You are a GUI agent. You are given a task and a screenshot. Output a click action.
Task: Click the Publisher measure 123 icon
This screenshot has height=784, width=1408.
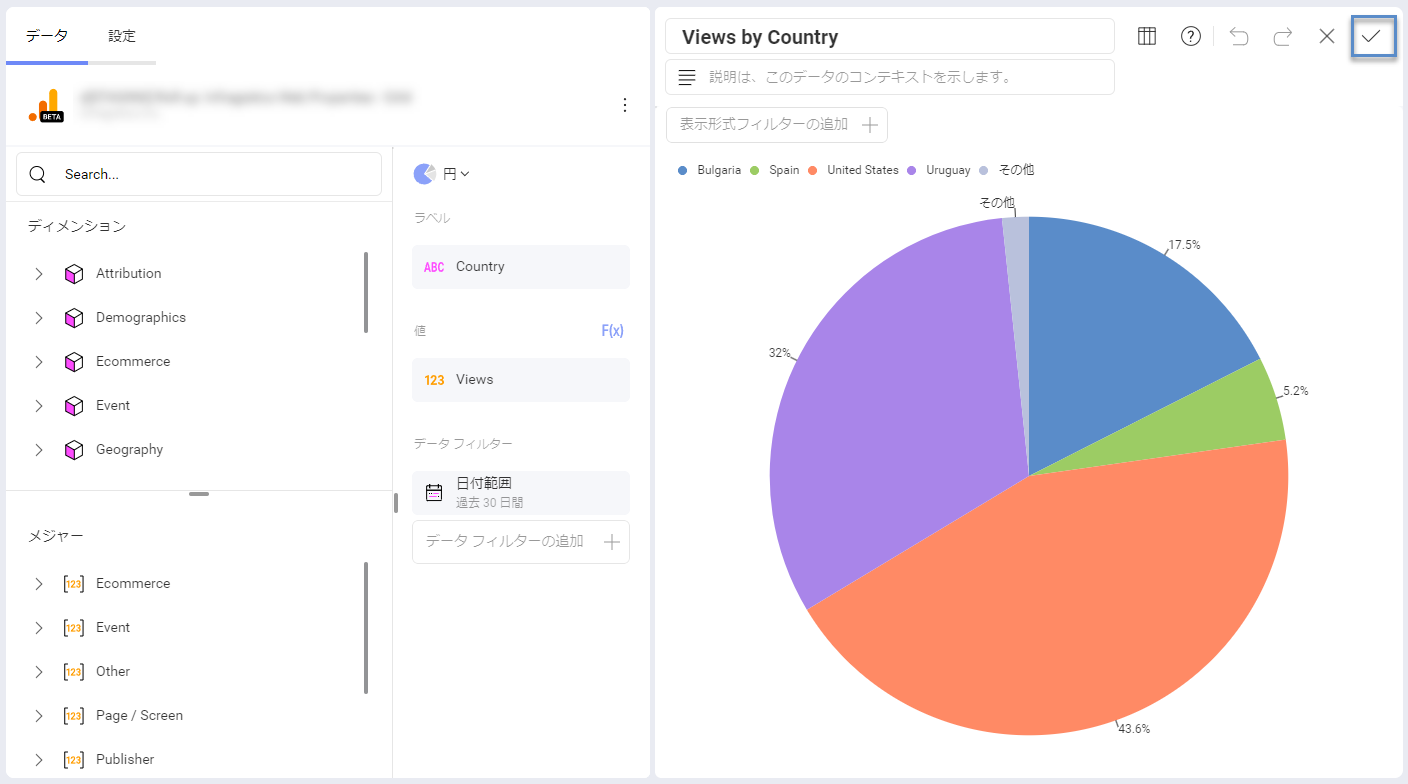pos(74,760)
